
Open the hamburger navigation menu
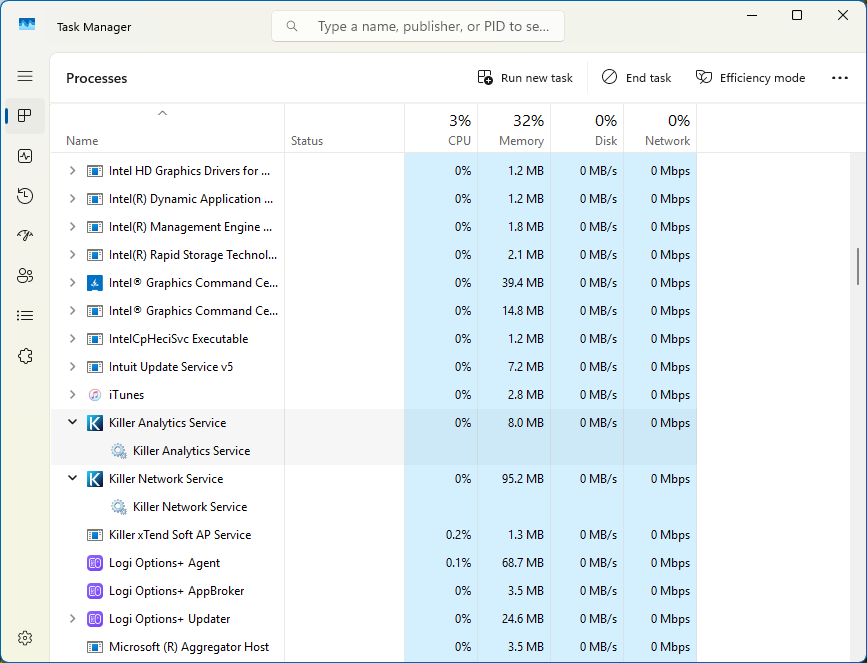click(25, 76)
